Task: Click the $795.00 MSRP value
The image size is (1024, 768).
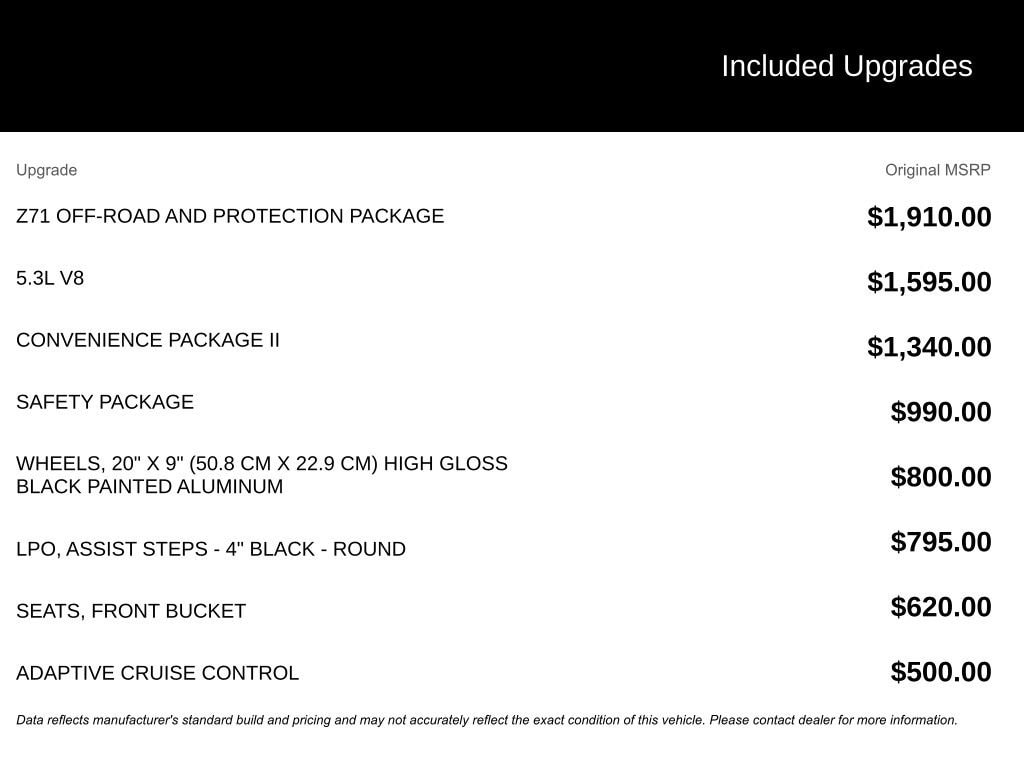Action: (x=941, y=542)
